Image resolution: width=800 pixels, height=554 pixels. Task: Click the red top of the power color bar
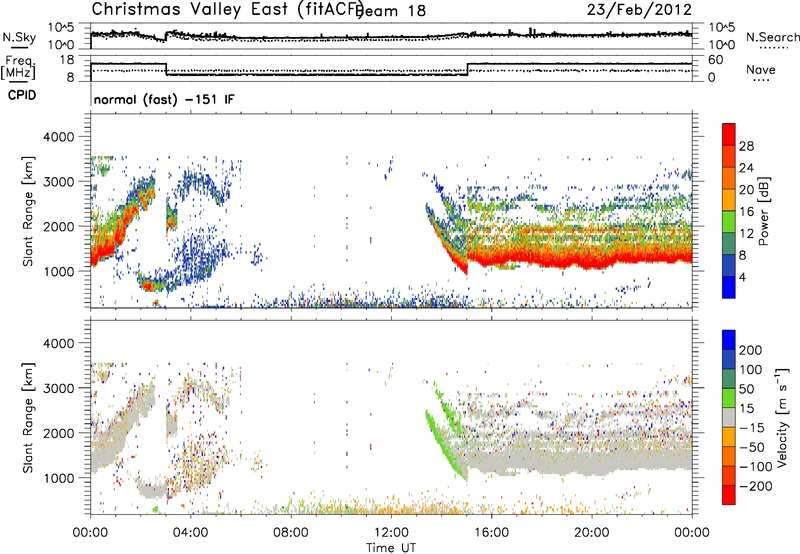pos(729,134)
